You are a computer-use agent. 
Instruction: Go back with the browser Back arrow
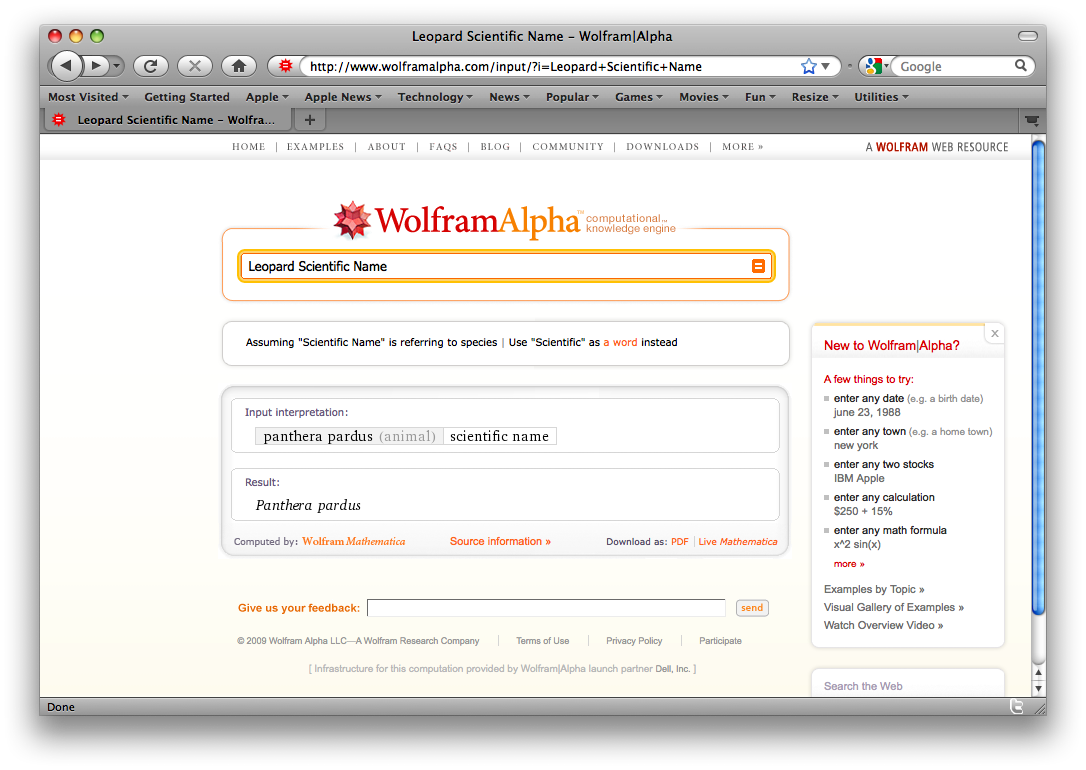[x=66, y=66]
